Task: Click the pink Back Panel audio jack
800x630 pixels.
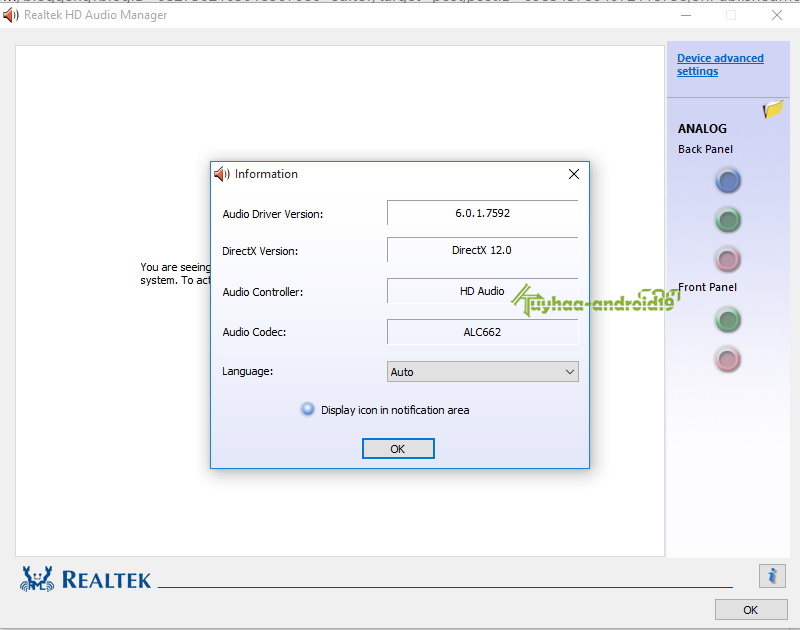Action: [728, 259]
